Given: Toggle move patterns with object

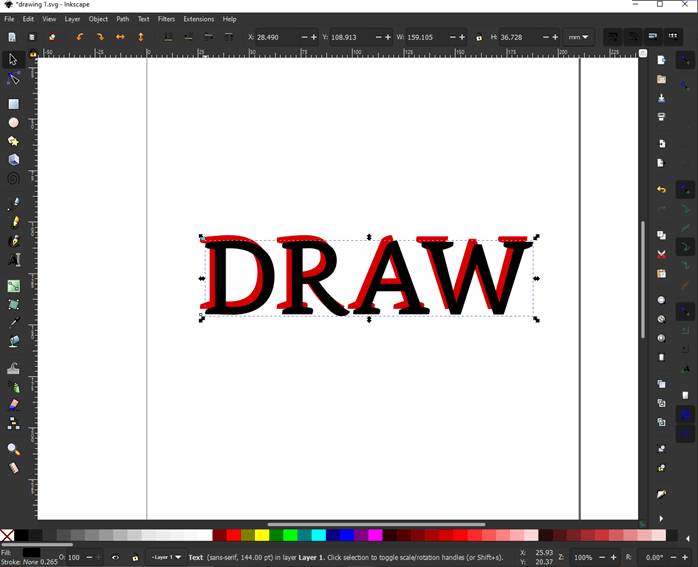Looking at the screenshot, I should click(673, 37).
